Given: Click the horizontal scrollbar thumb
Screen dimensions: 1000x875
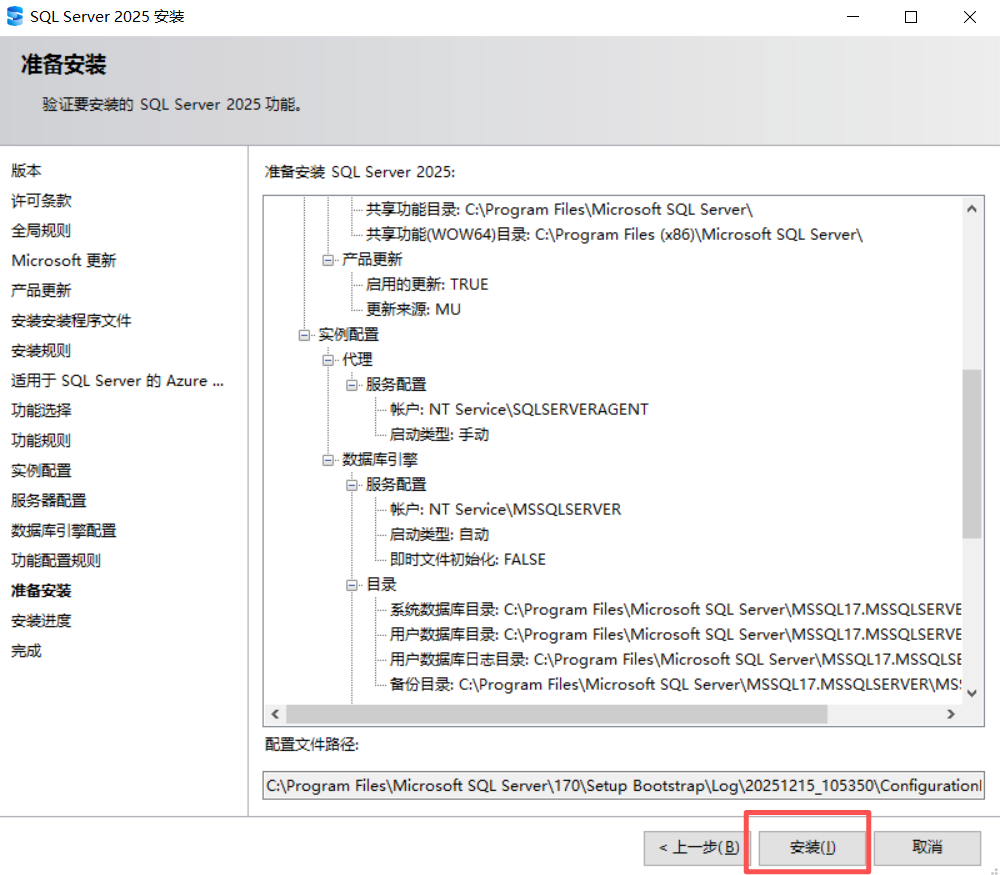Looking at the screenshot, I should [557, 714].
